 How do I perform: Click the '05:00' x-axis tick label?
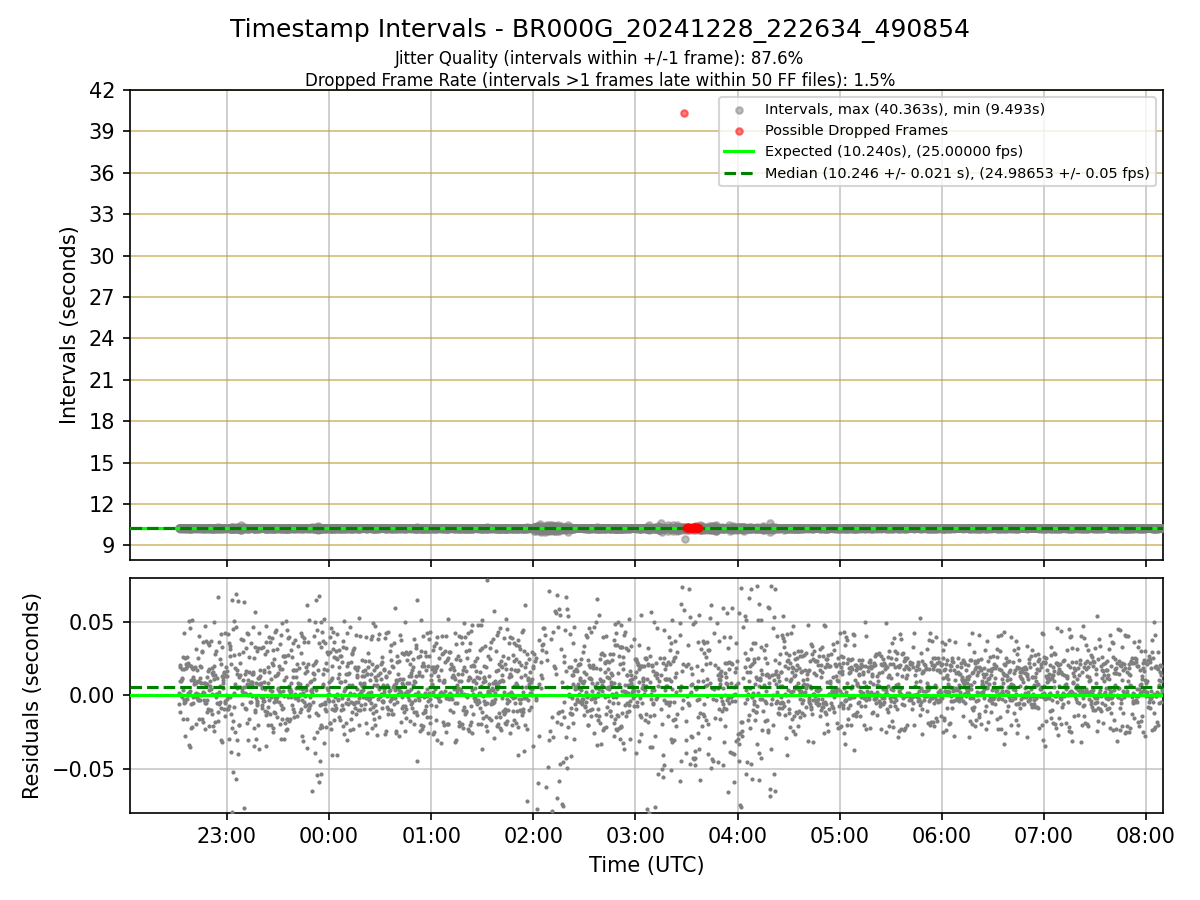coord(839,835)
